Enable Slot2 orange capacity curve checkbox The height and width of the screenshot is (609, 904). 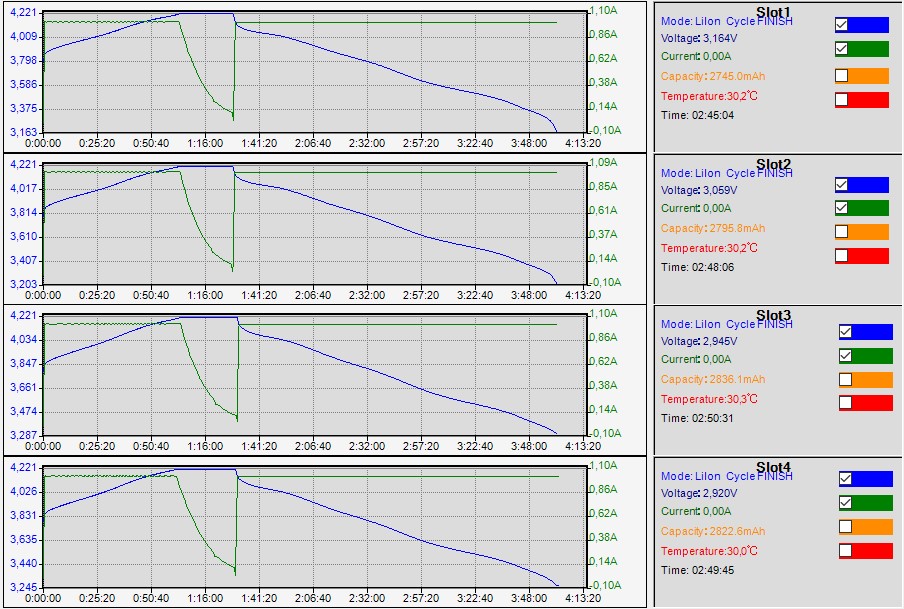[x=841, y=231]
